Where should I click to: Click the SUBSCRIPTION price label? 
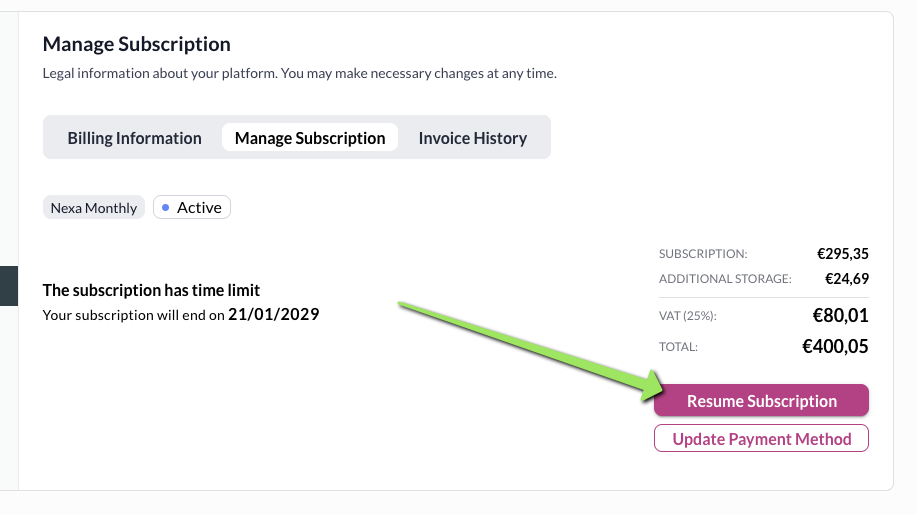tap(703, 254)
